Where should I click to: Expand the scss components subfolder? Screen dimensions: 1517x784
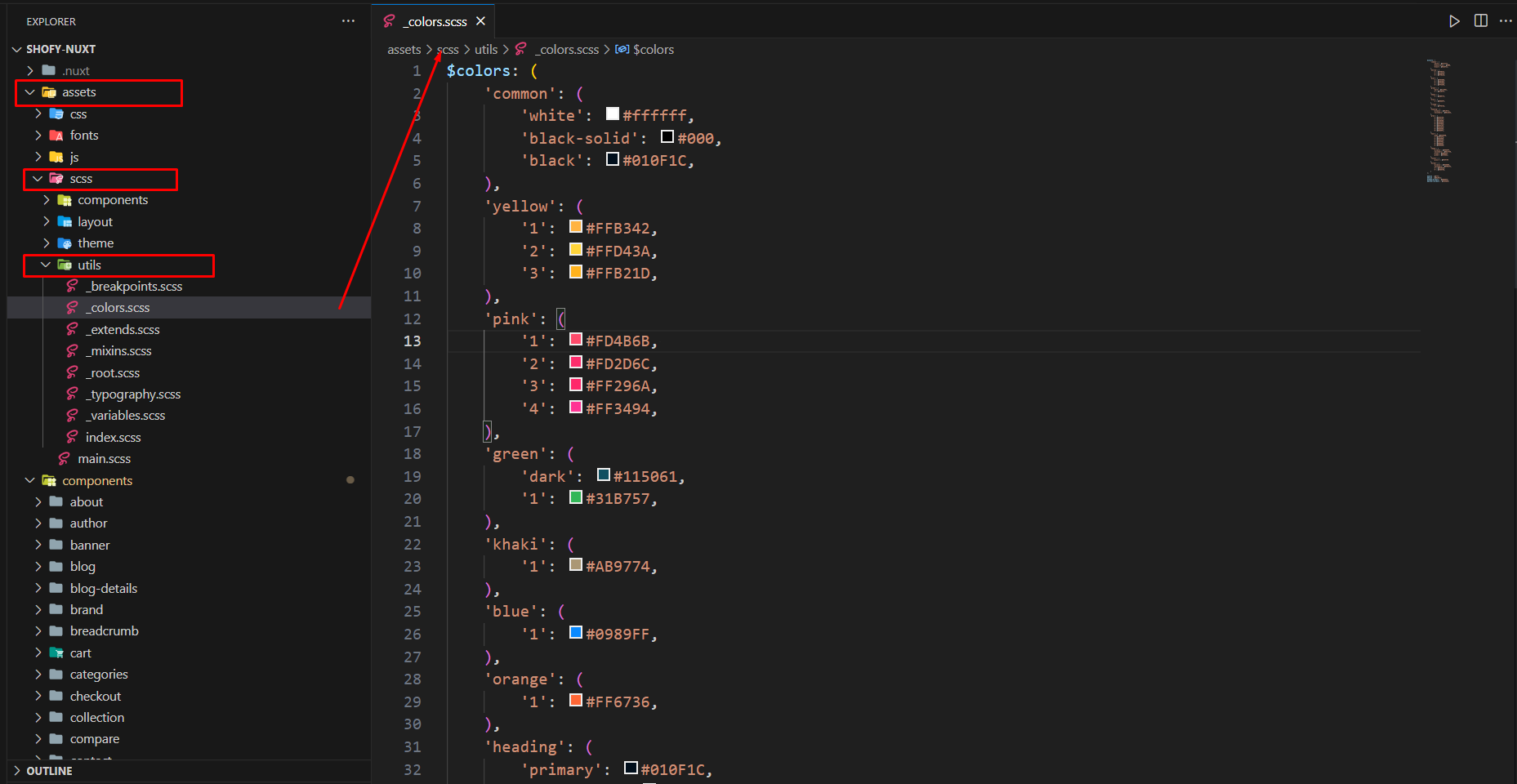tap(46, 199)
